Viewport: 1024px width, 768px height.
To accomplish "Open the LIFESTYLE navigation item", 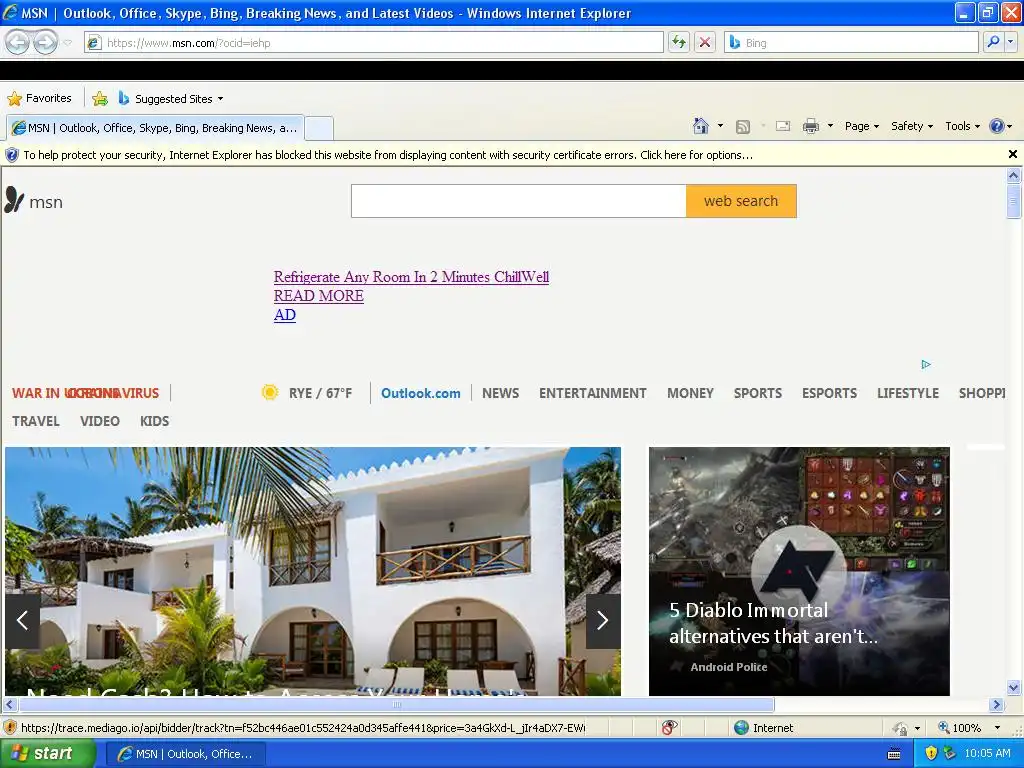I will (x=908, y=393).
